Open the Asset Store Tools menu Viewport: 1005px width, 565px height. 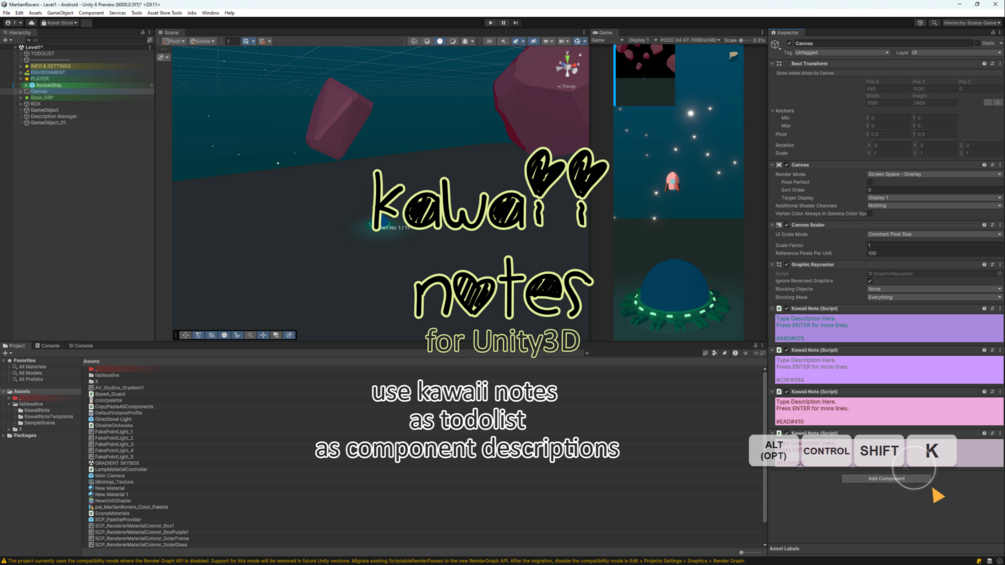pyautogui.click(x=164, y=13)
